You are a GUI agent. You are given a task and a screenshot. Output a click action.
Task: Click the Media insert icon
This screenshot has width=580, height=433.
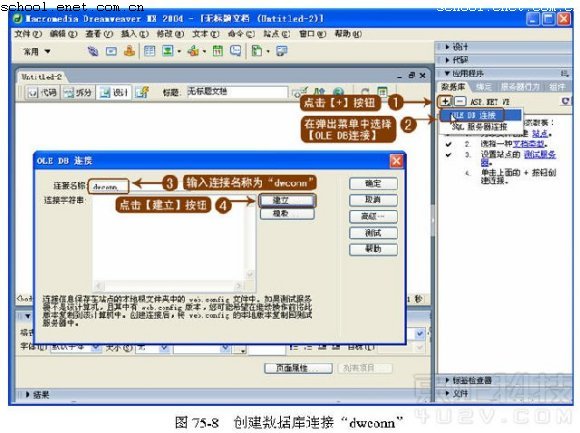pos(193,51)
